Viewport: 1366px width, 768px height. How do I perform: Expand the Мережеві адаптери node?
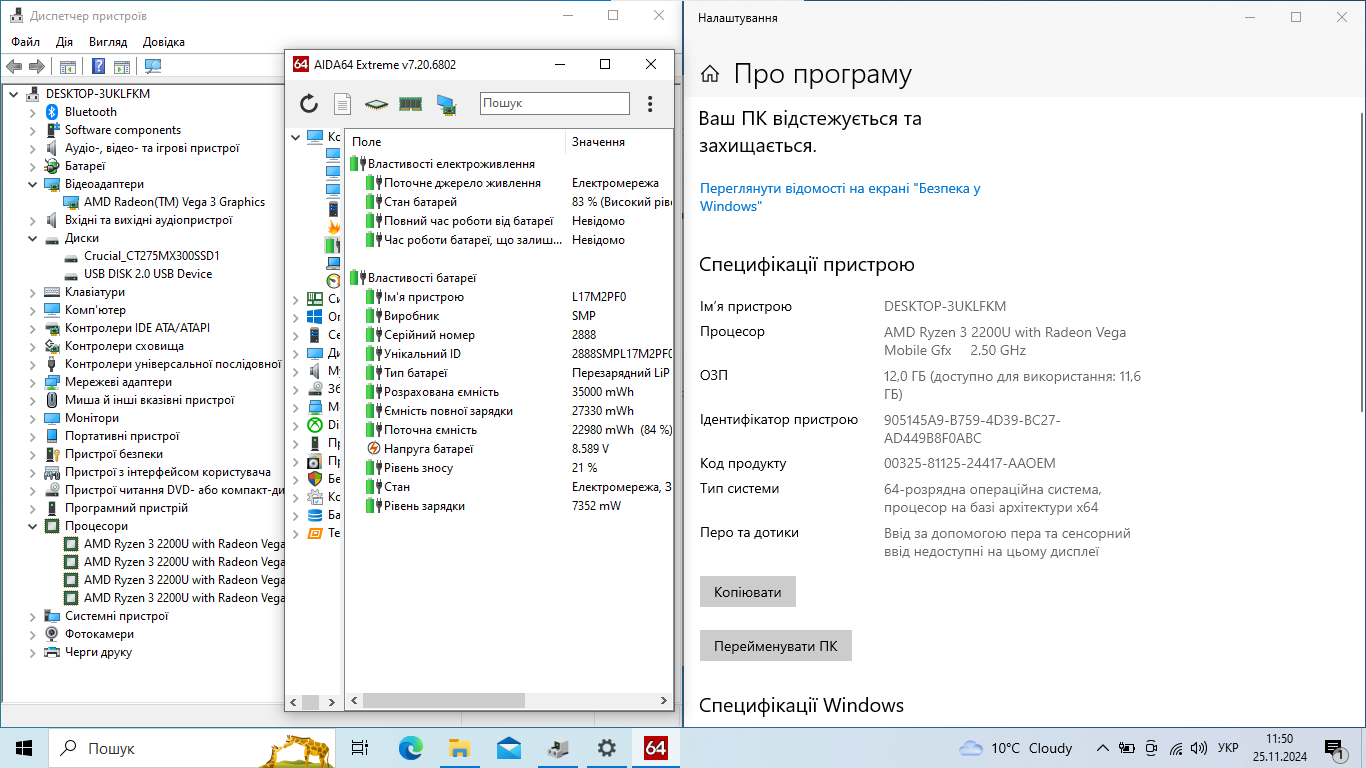pyautogui.click(x=33, y=382)
